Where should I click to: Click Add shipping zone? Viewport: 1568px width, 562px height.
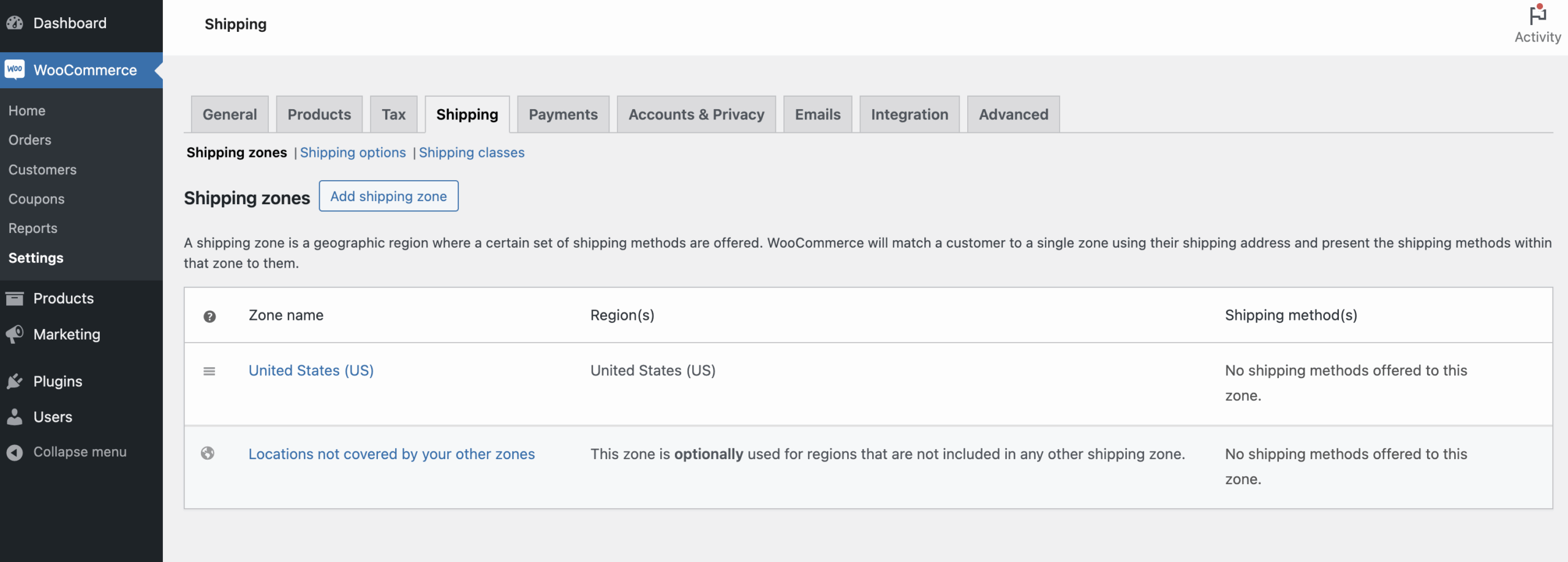(388, 196)
